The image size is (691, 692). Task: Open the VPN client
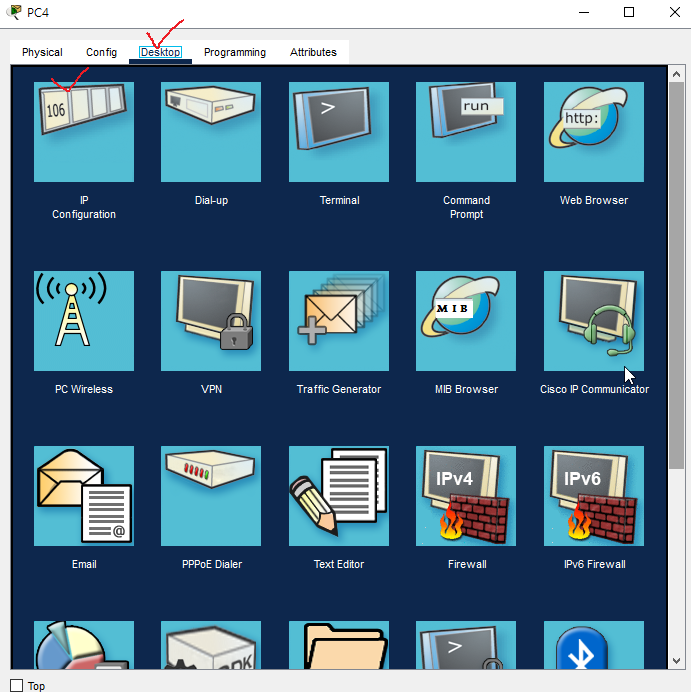(x=211, y=321)
